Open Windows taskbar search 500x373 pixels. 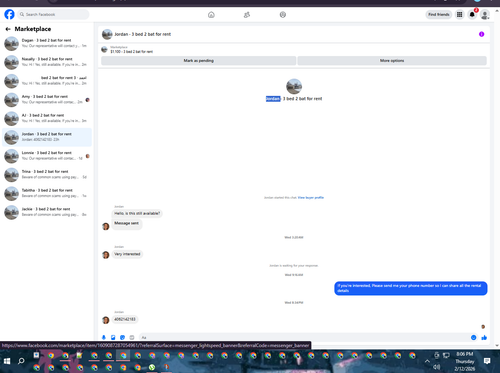click(21, 361)
